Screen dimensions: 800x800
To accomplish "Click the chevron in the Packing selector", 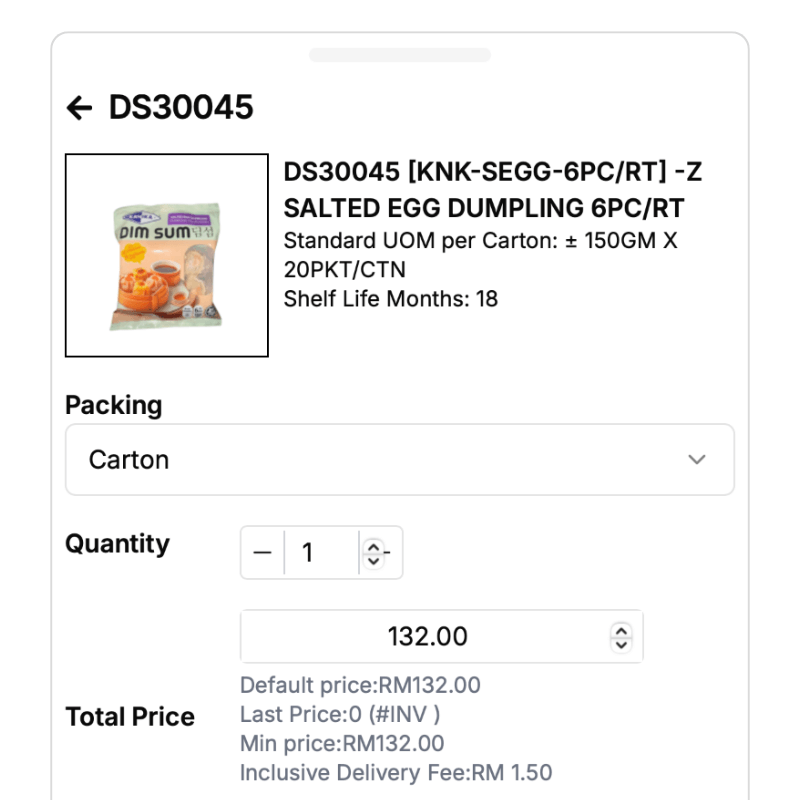I will [696, 459].
